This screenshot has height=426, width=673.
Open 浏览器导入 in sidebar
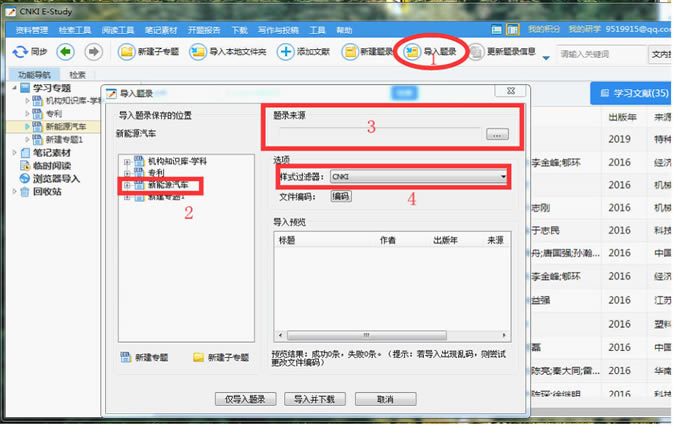click(x=56, y=178)
